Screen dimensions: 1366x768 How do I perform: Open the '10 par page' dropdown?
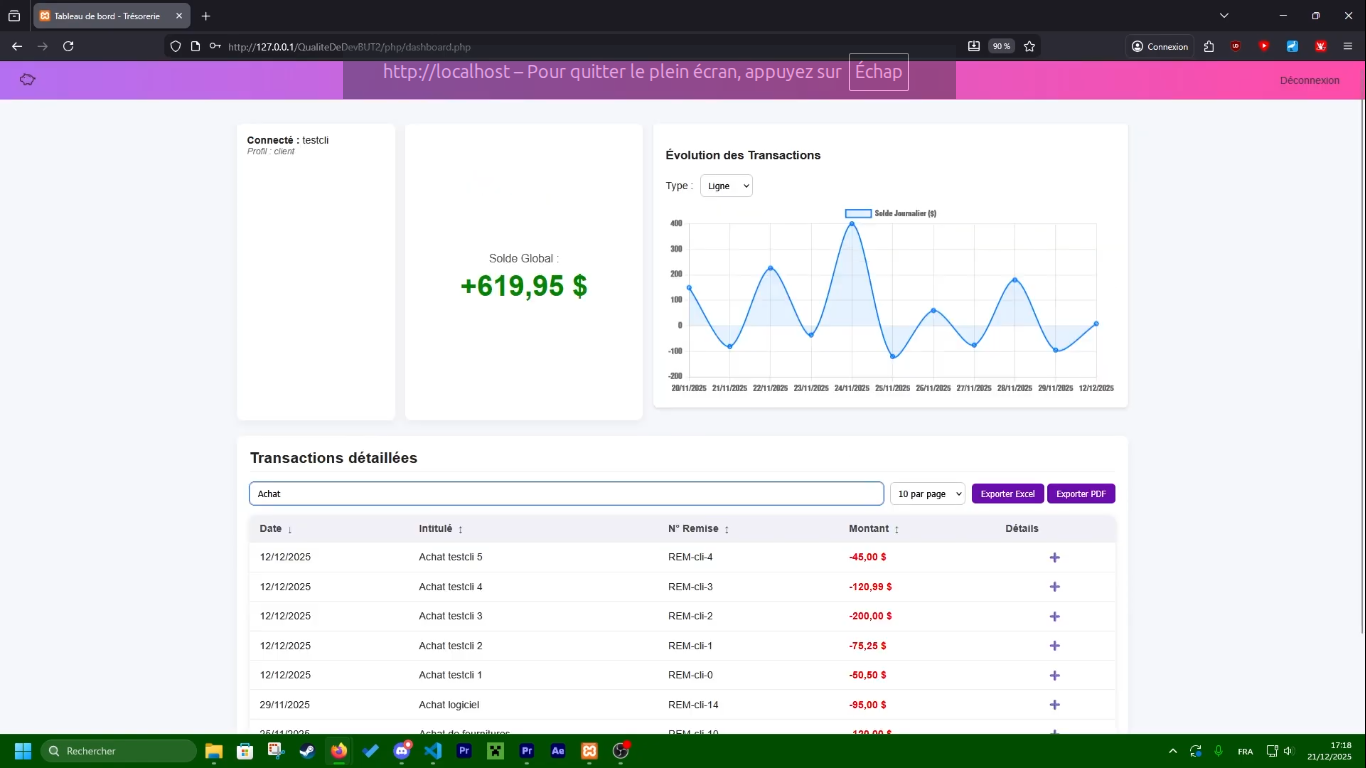pos(927,494)
